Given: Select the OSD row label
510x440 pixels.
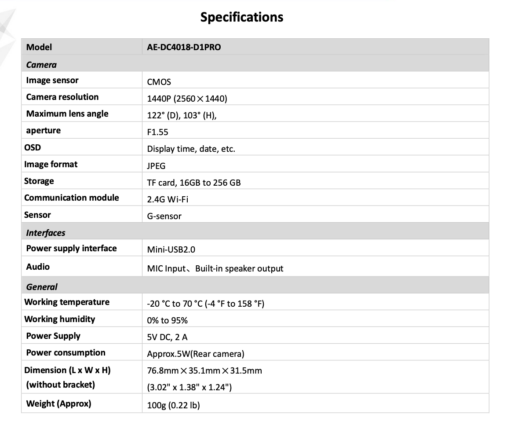Looking at the screenshot, I should click(x=33, y=147).
